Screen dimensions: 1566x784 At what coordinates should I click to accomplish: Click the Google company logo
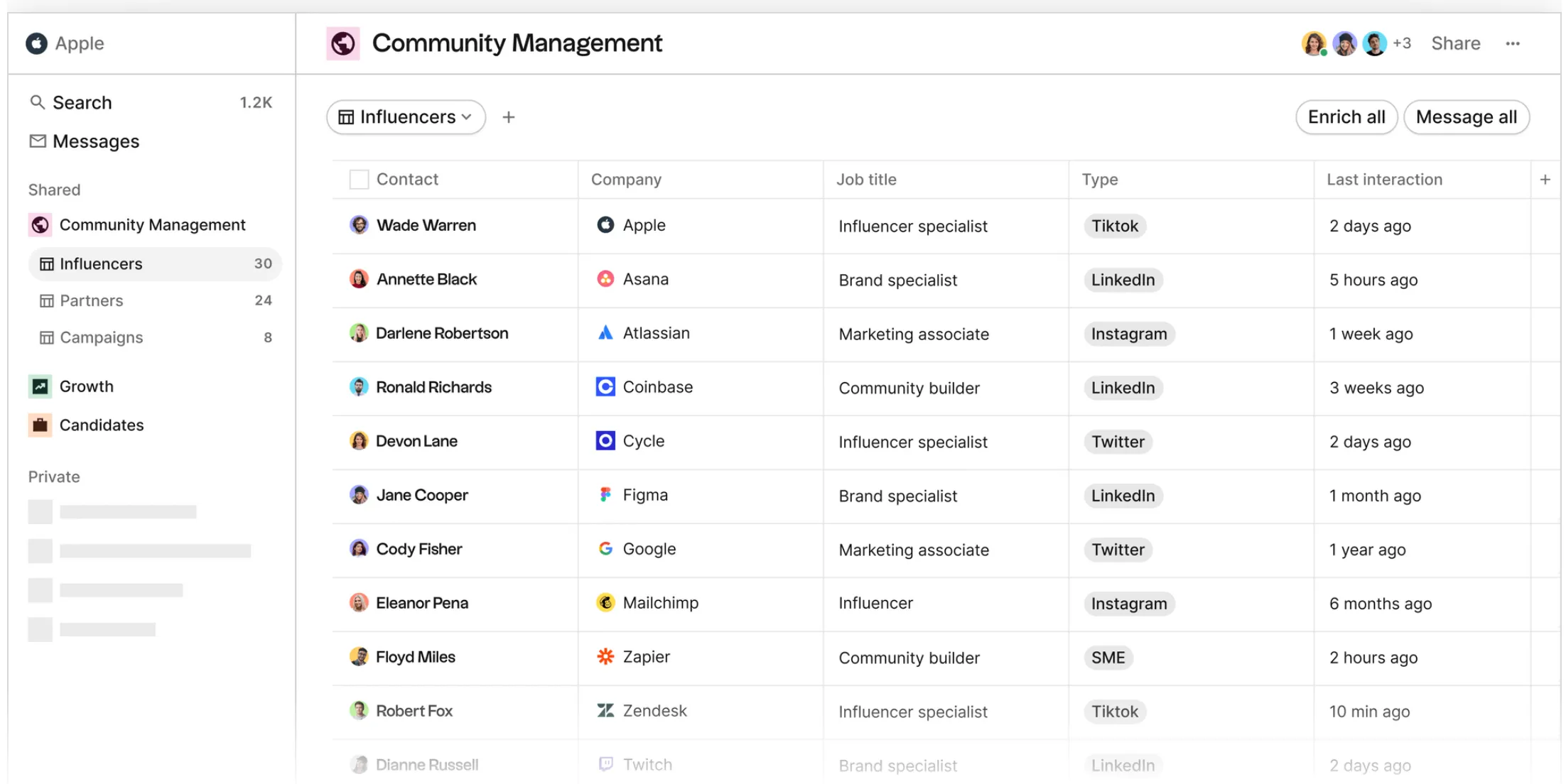pos(605,549)
